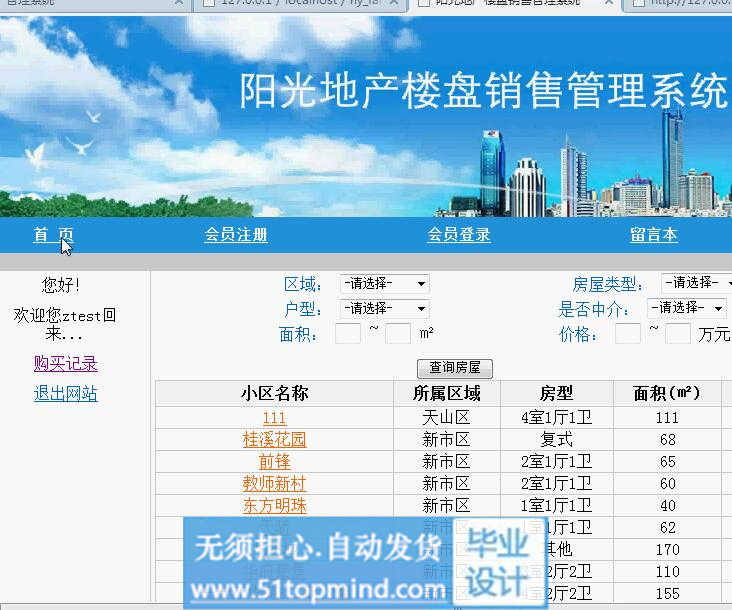Open the 首页 navigation menu item
732x610 pixels.
(x=53, y=234)
